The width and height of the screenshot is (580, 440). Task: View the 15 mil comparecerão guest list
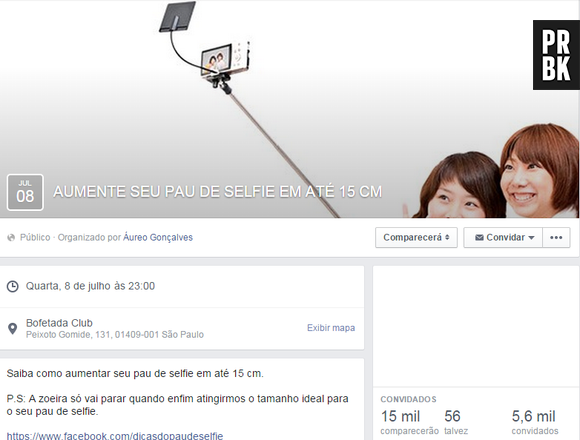[409, 422]
